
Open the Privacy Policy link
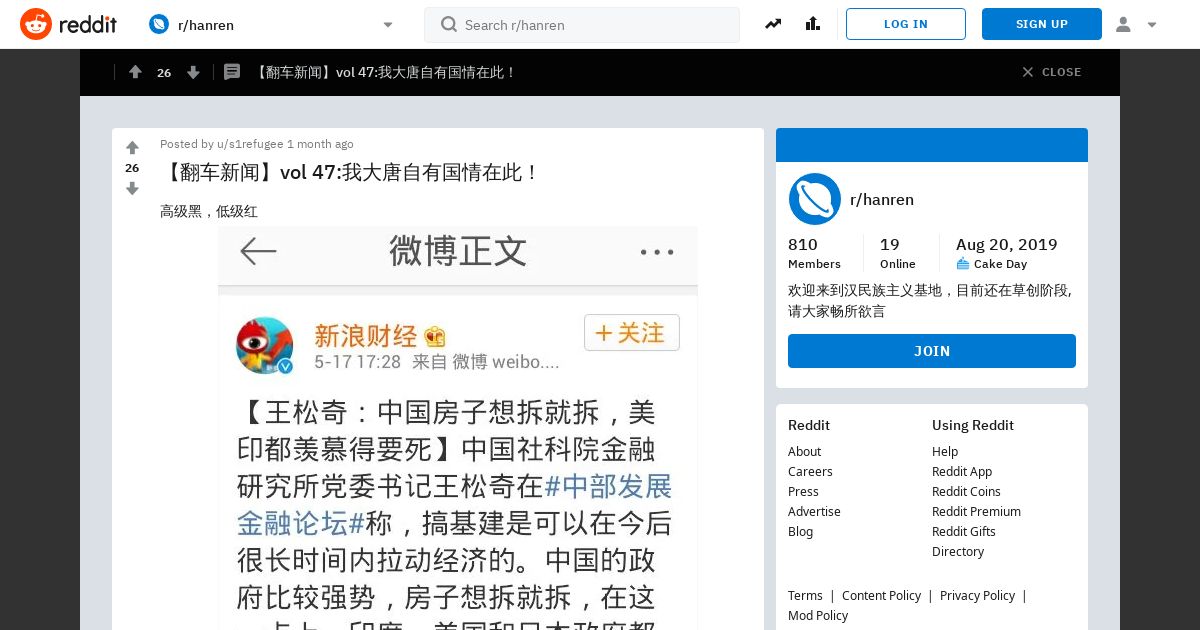tap(977, 595)
